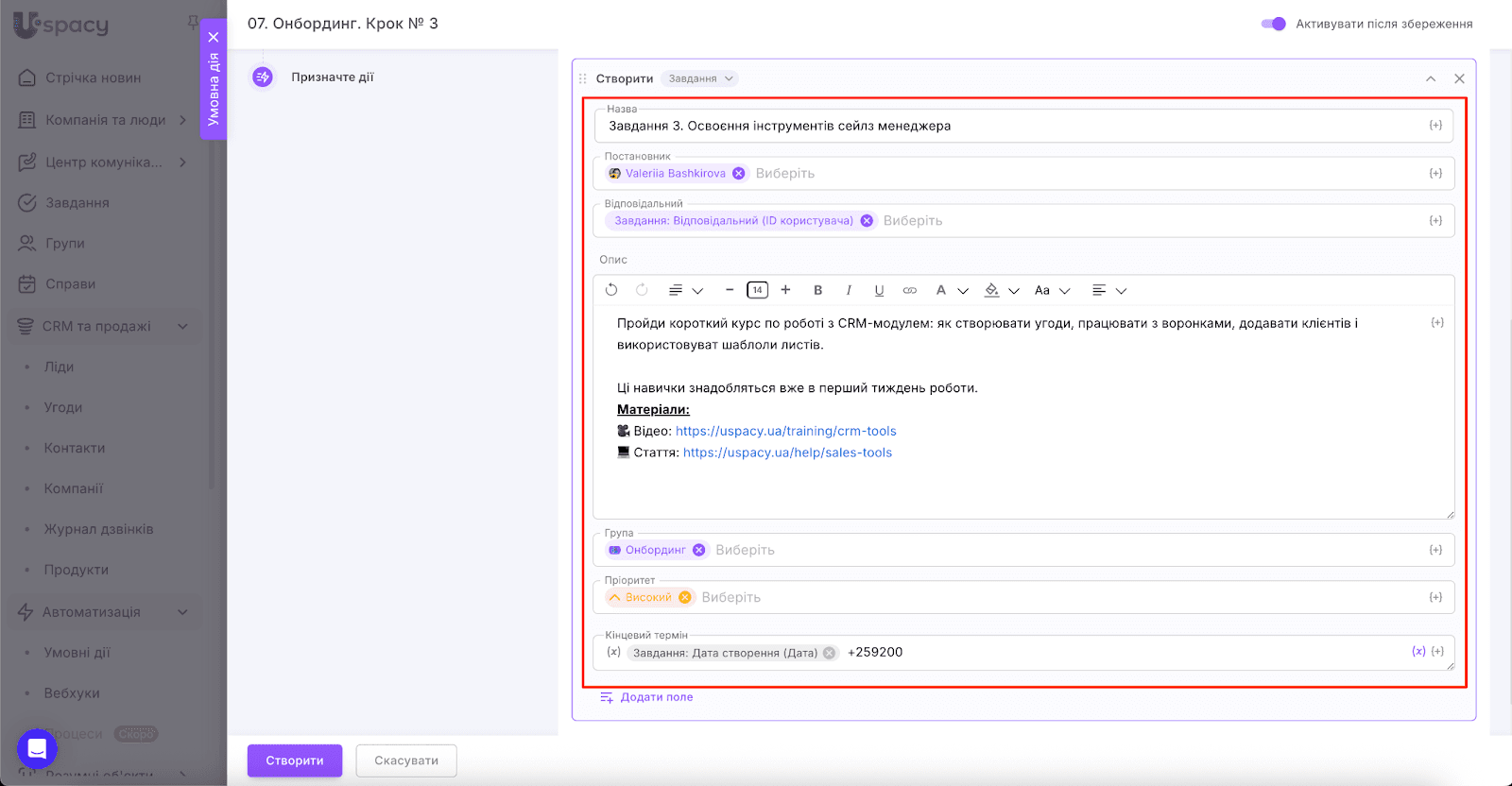Go to Журнал дзвінків
Screen dimensions: 1512x786
(98, 529)
